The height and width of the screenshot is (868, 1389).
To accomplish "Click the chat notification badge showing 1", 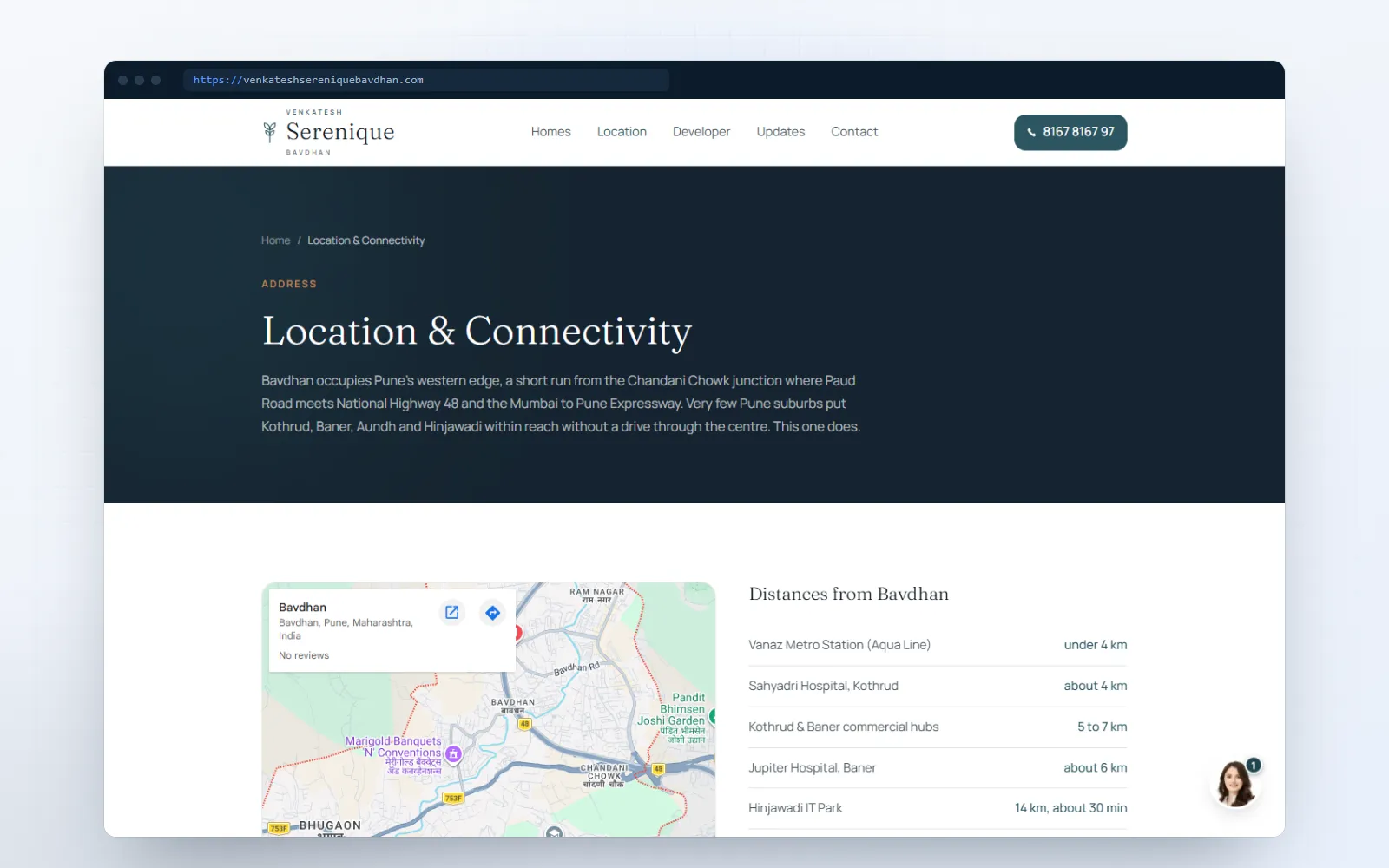I will tap(1254, 765).
